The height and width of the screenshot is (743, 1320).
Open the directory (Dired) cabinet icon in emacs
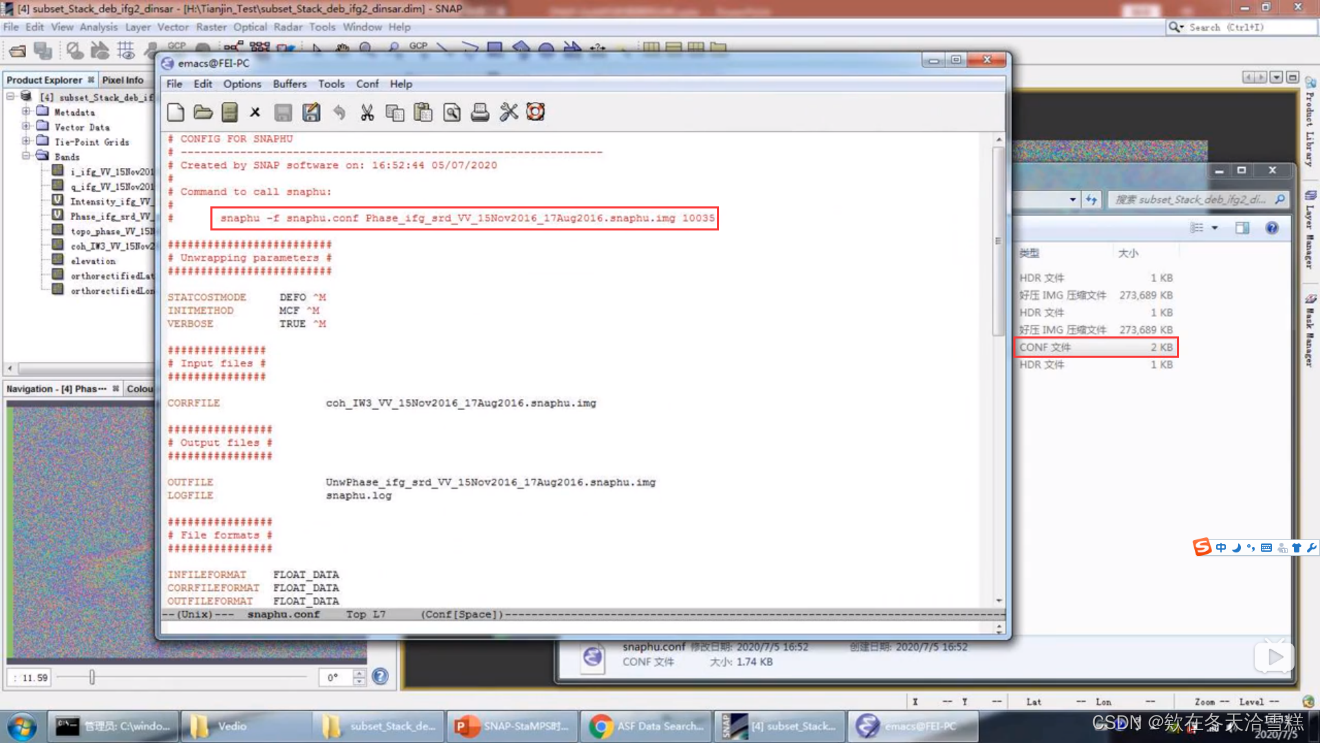[x=230, y=112]
